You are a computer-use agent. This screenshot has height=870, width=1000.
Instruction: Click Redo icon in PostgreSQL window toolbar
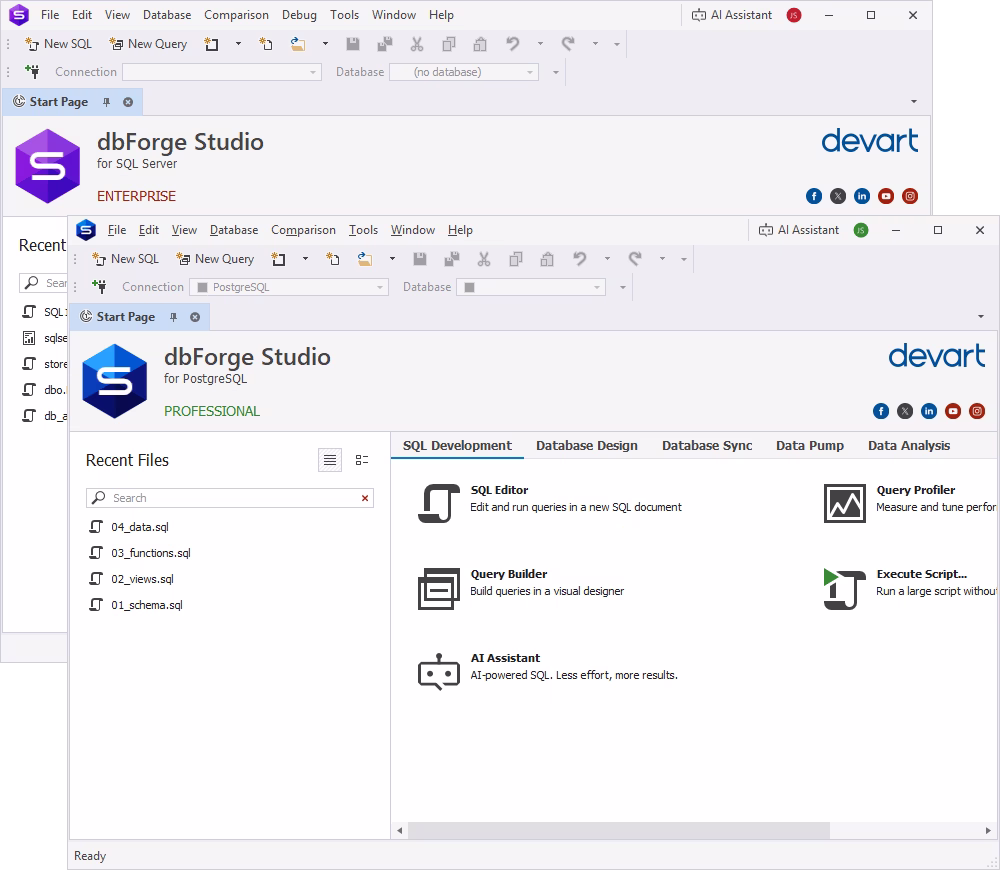click(x=635, y=259)
